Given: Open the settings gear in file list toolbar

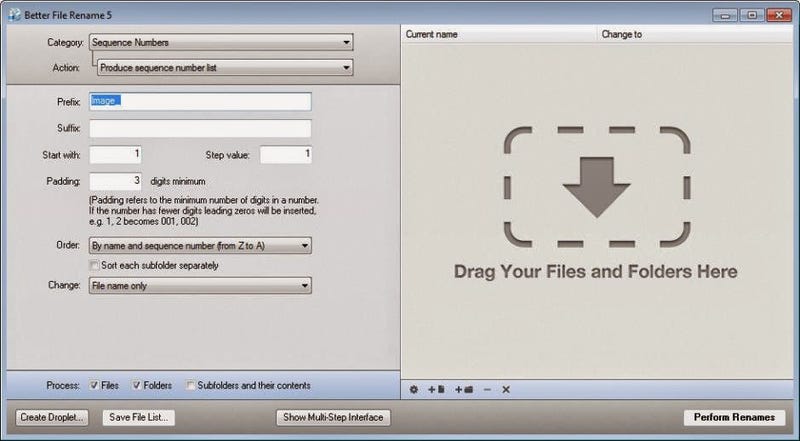Looking at the screenshot, I should [414, 389].
